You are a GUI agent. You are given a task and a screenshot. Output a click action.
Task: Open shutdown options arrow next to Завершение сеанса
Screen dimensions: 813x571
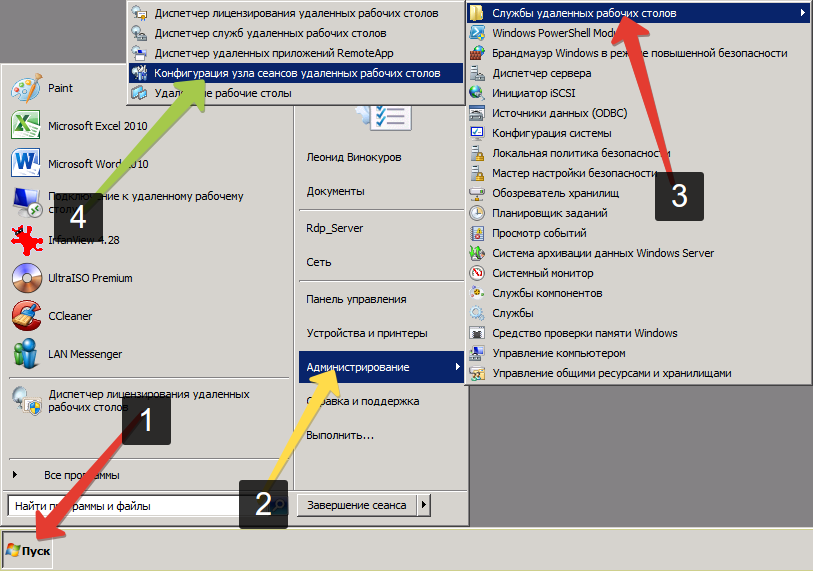[x=424, y=505]
